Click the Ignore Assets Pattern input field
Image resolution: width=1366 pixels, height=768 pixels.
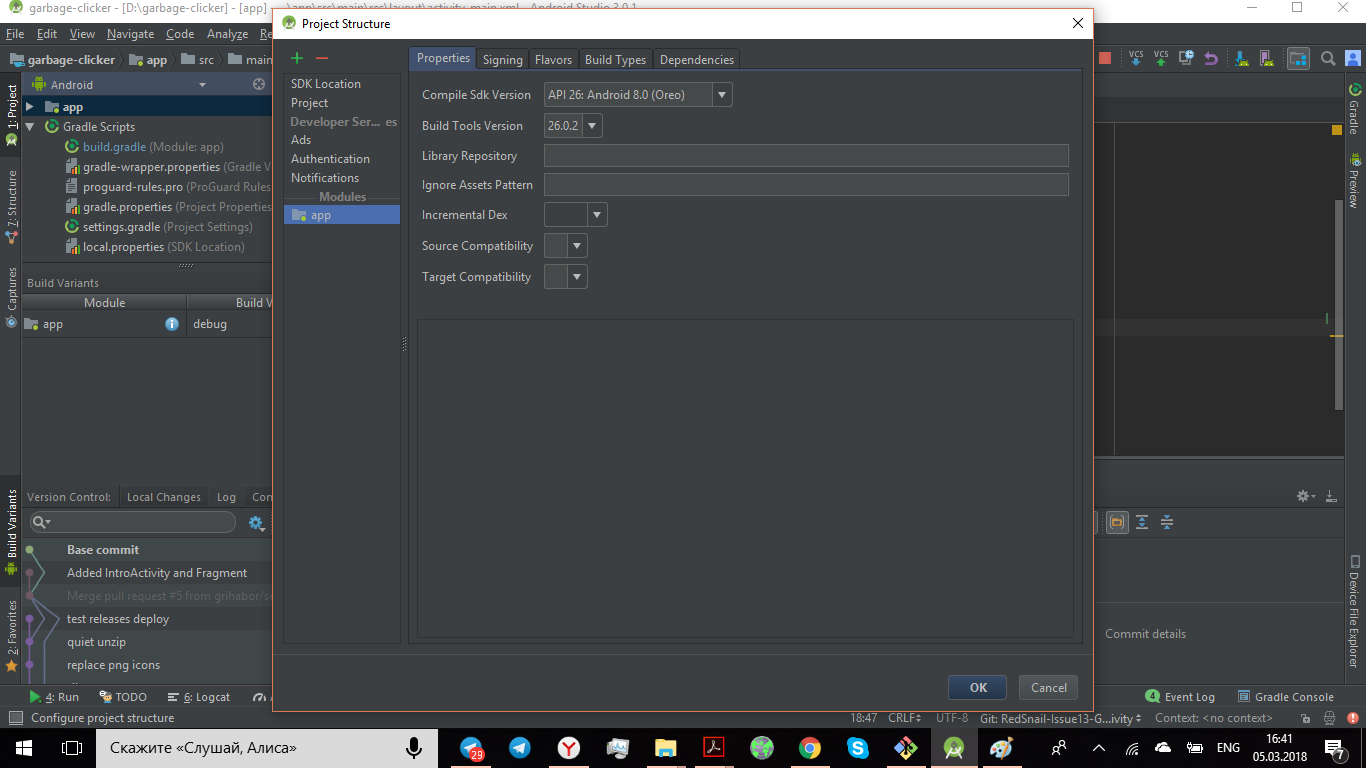(806, 184)
